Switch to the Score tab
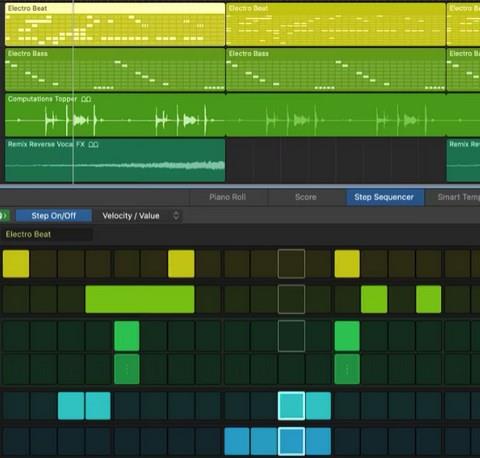The image size is (480, 458). coord(306,197)
